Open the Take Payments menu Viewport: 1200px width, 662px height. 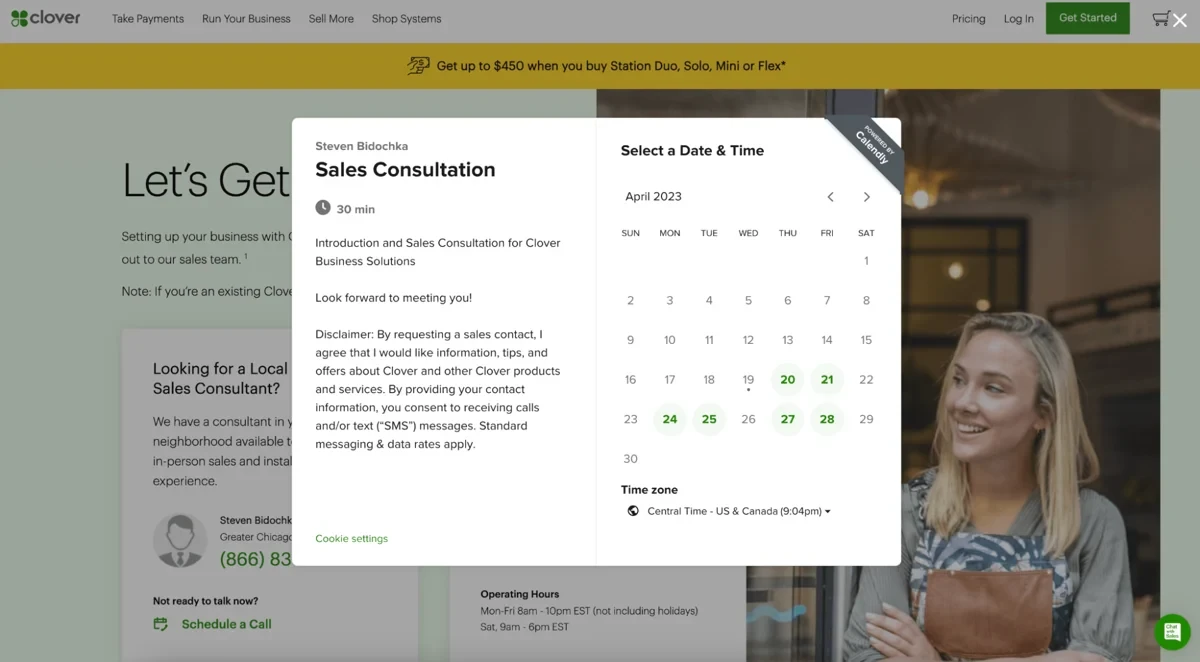click(148, 19)
